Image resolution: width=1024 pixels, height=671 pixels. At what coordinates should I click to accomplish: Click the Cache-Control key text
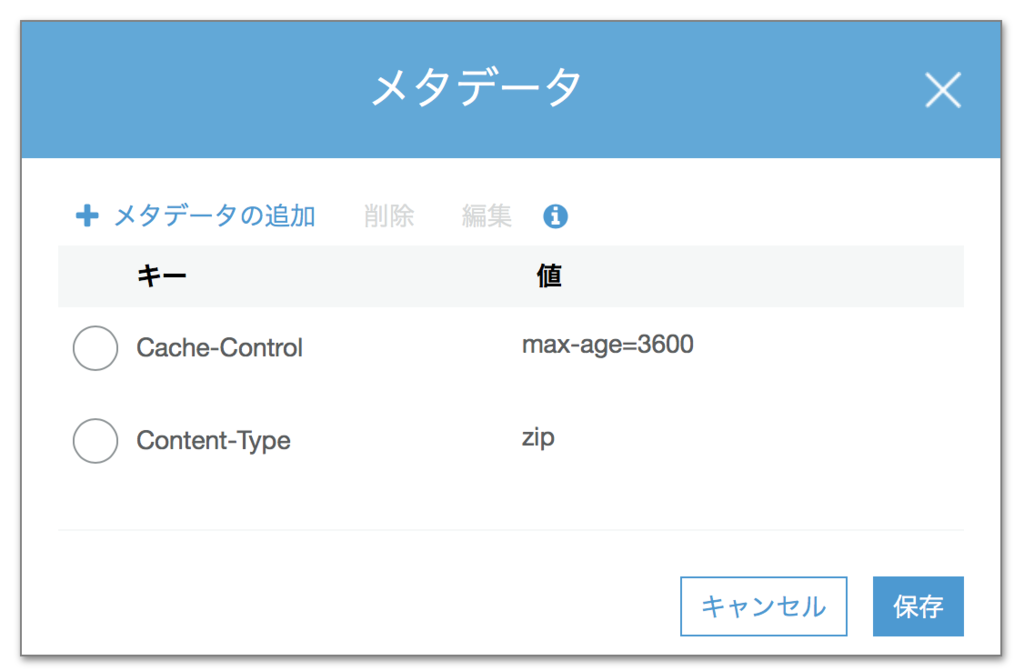219,348
